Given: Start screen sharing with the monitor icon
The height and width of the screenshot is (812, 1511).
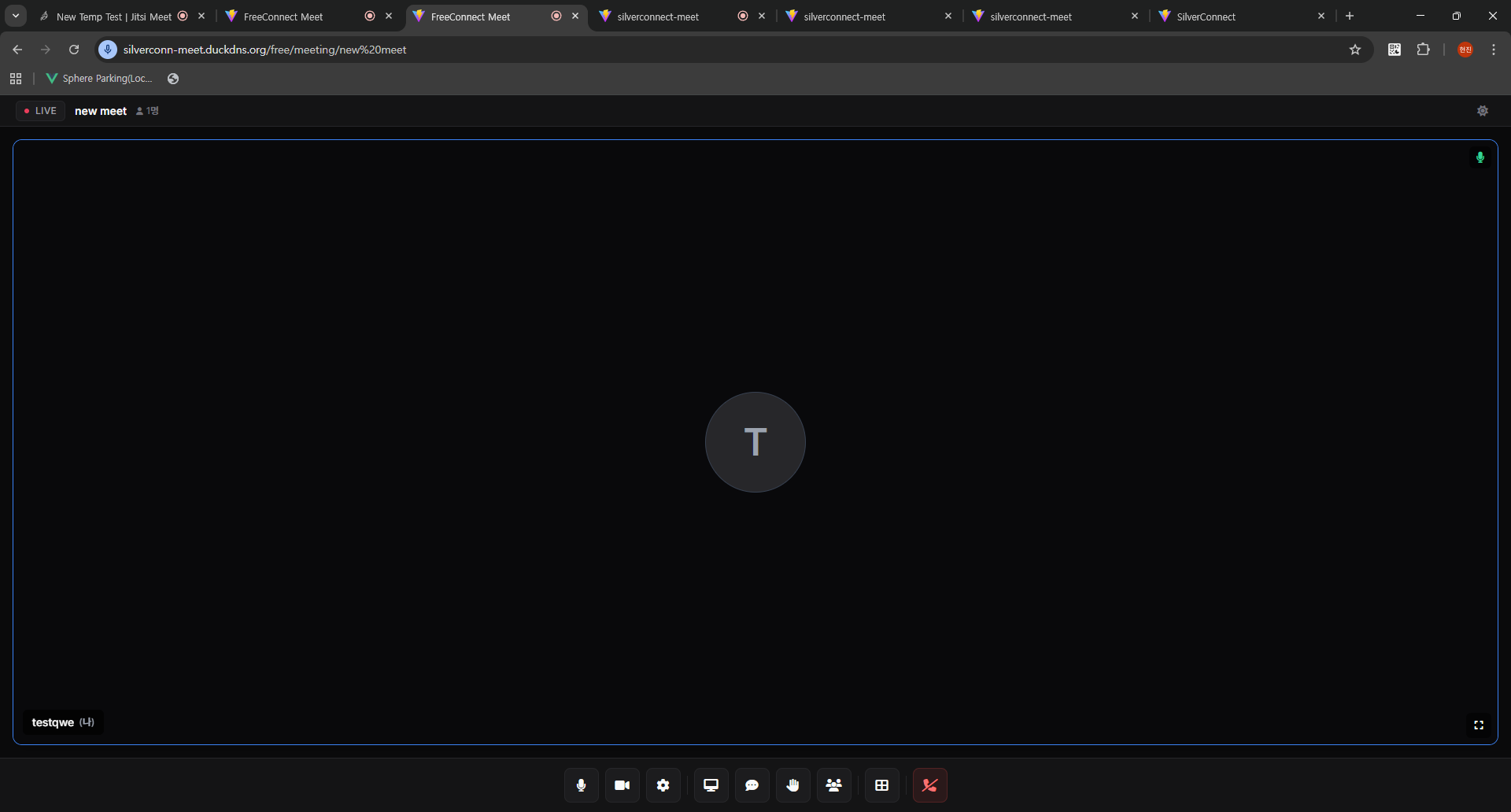Looking at the screenshot, I should point(711,785).
